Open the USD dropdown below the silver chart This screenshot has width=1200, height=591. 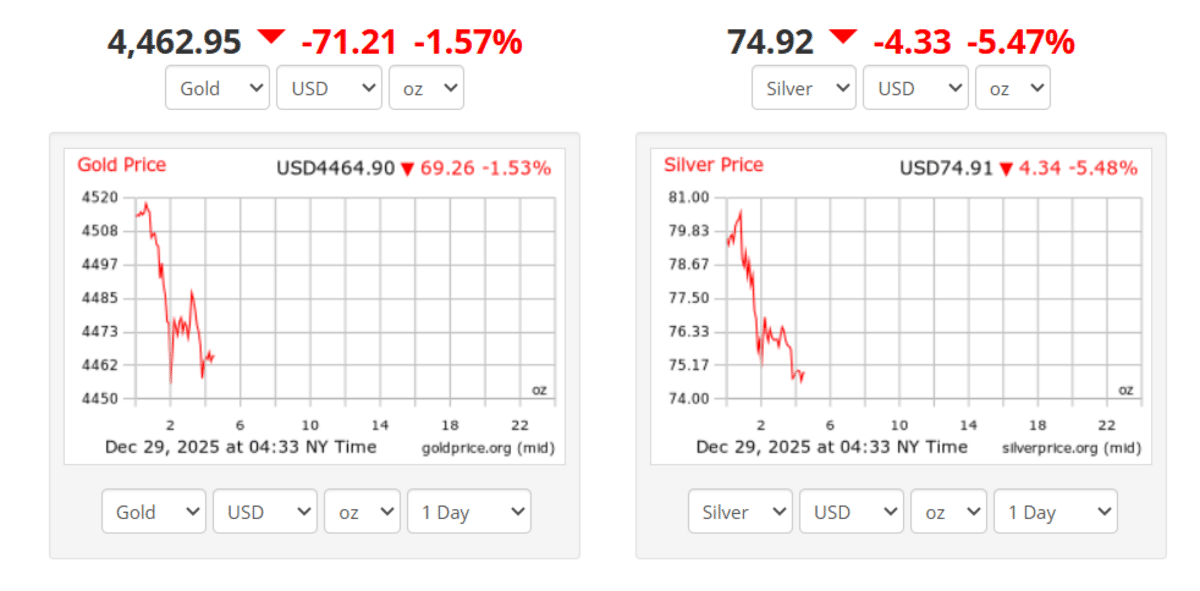coord(851,511)
